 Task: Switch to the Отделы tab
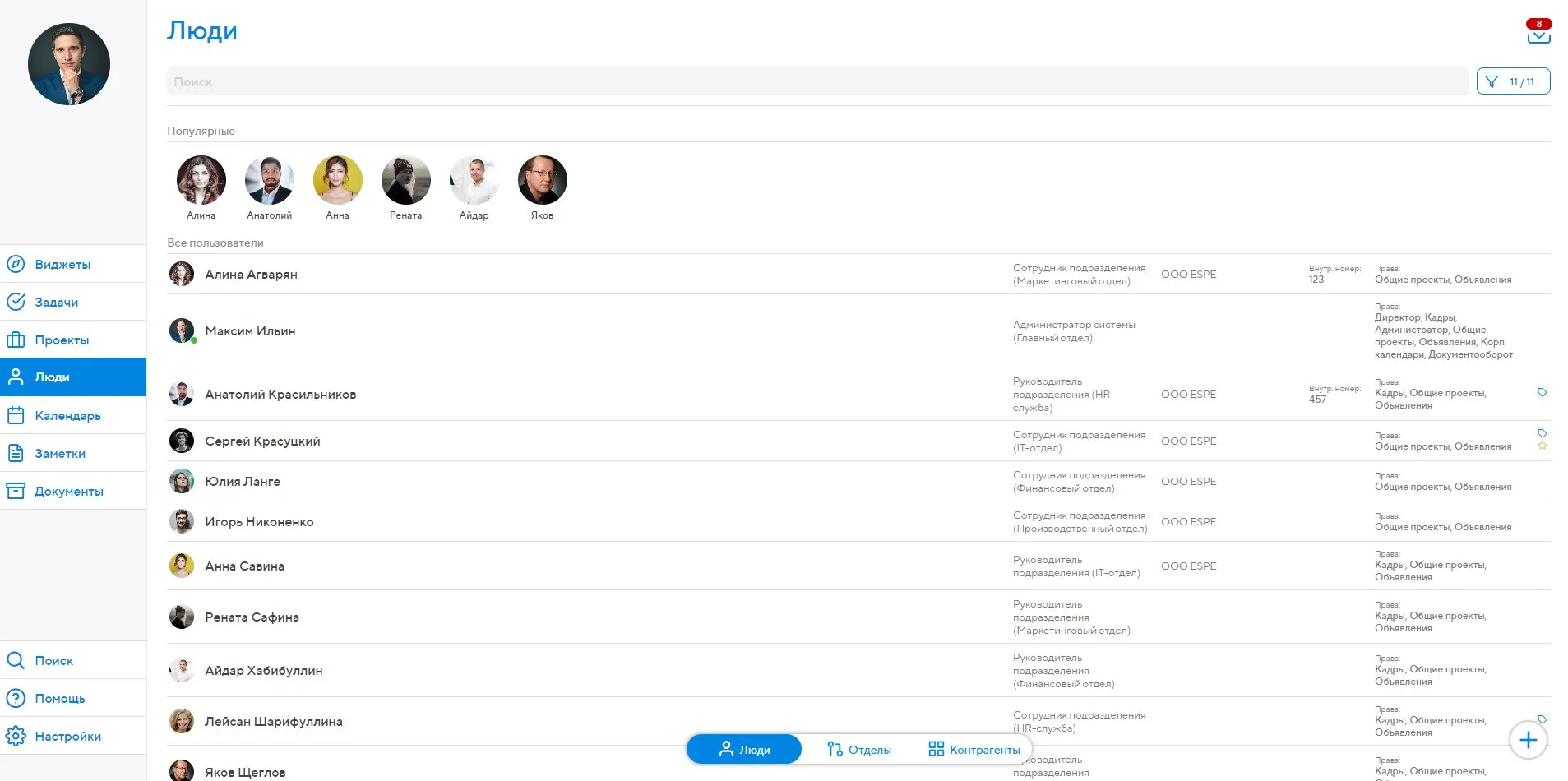pos(859,750)
